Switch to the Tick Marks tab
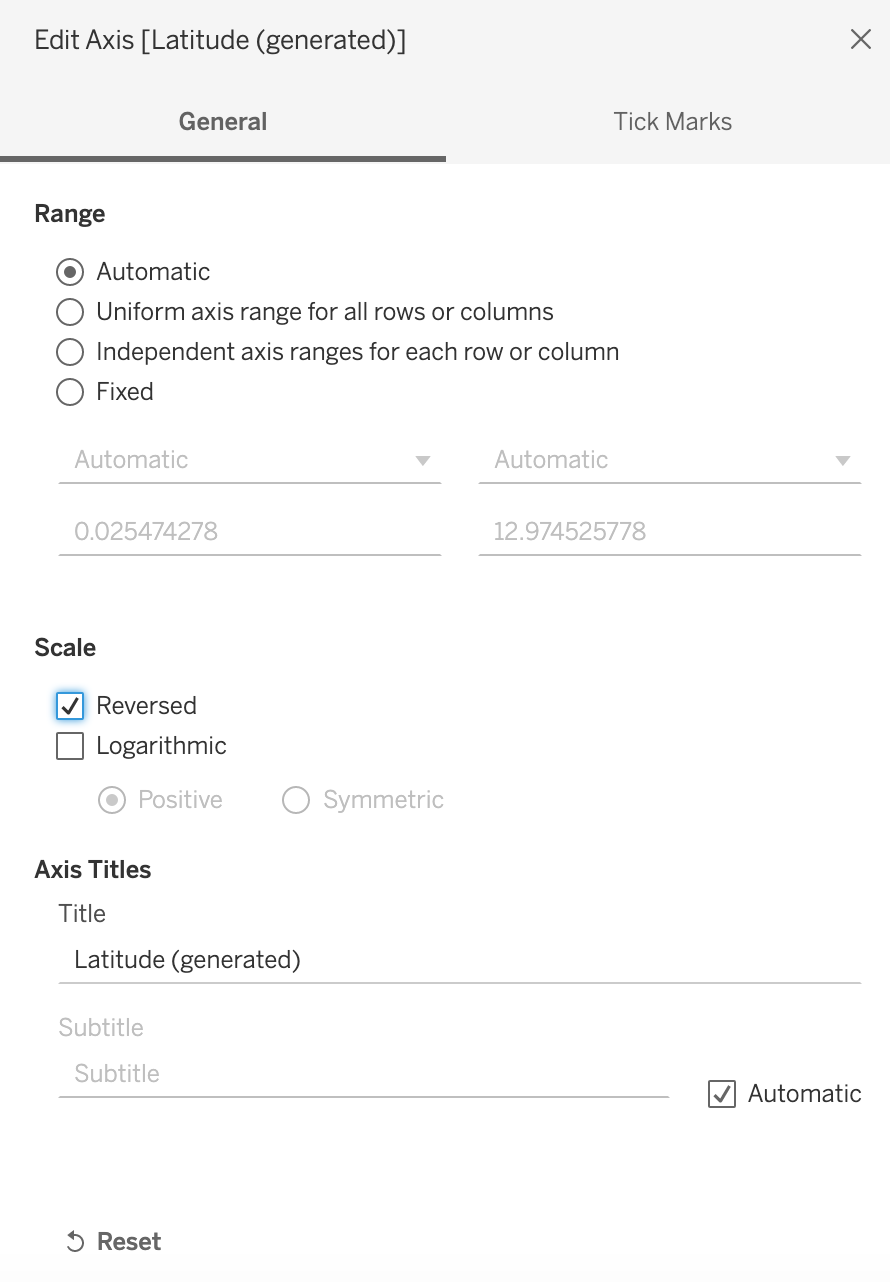Image resolution: width=890 pixels, height=1282 pixels. click(672, 122)
